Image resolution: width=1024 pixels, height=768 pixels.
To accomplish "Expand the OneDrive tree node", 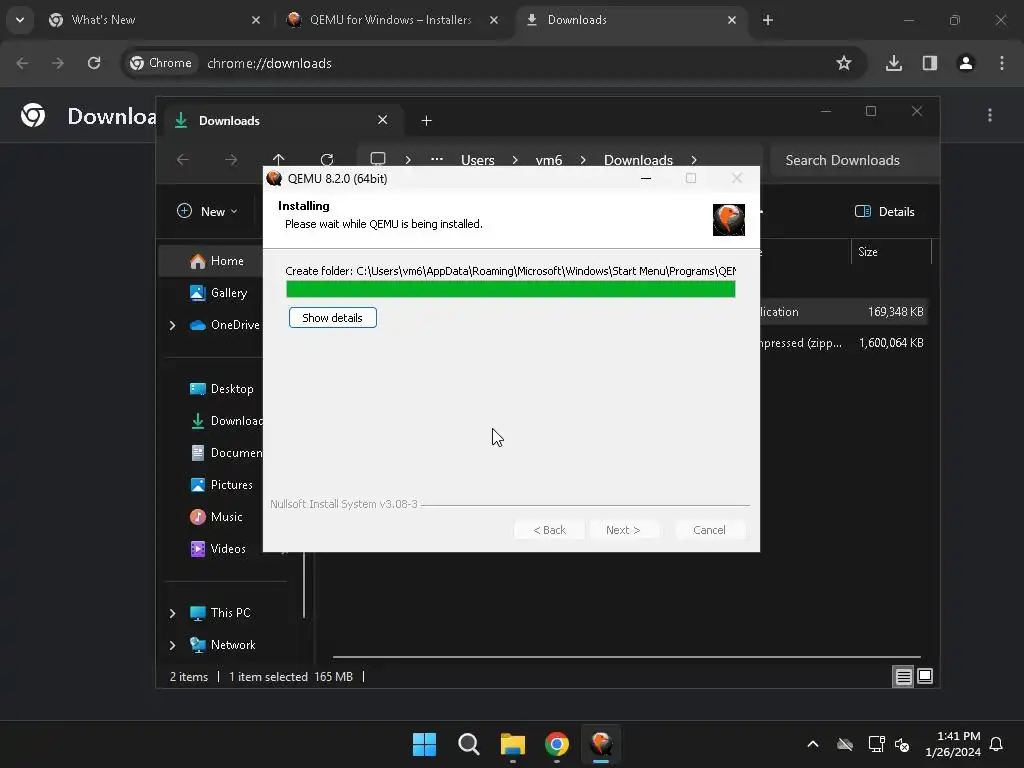I will (172, 325).
